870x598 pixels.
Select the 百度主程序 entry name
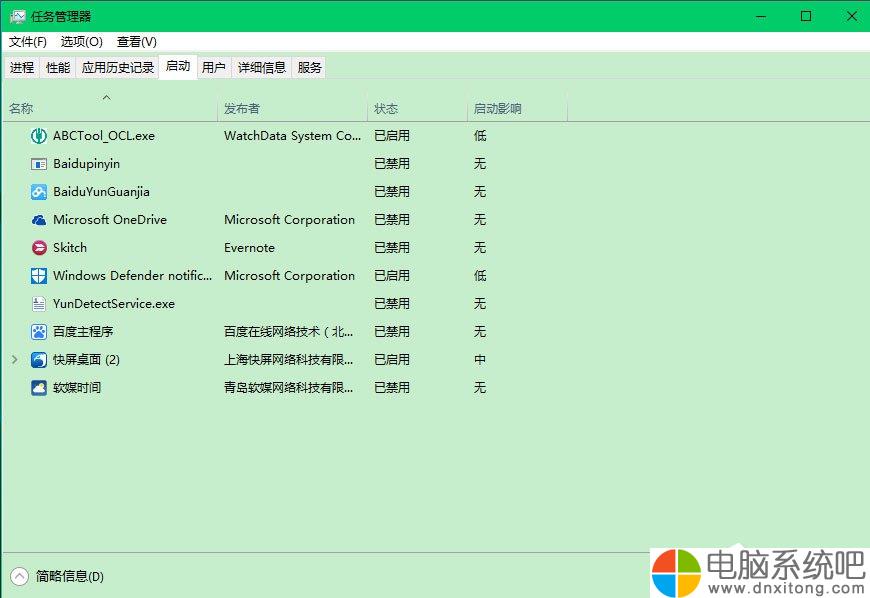point(83,332)
